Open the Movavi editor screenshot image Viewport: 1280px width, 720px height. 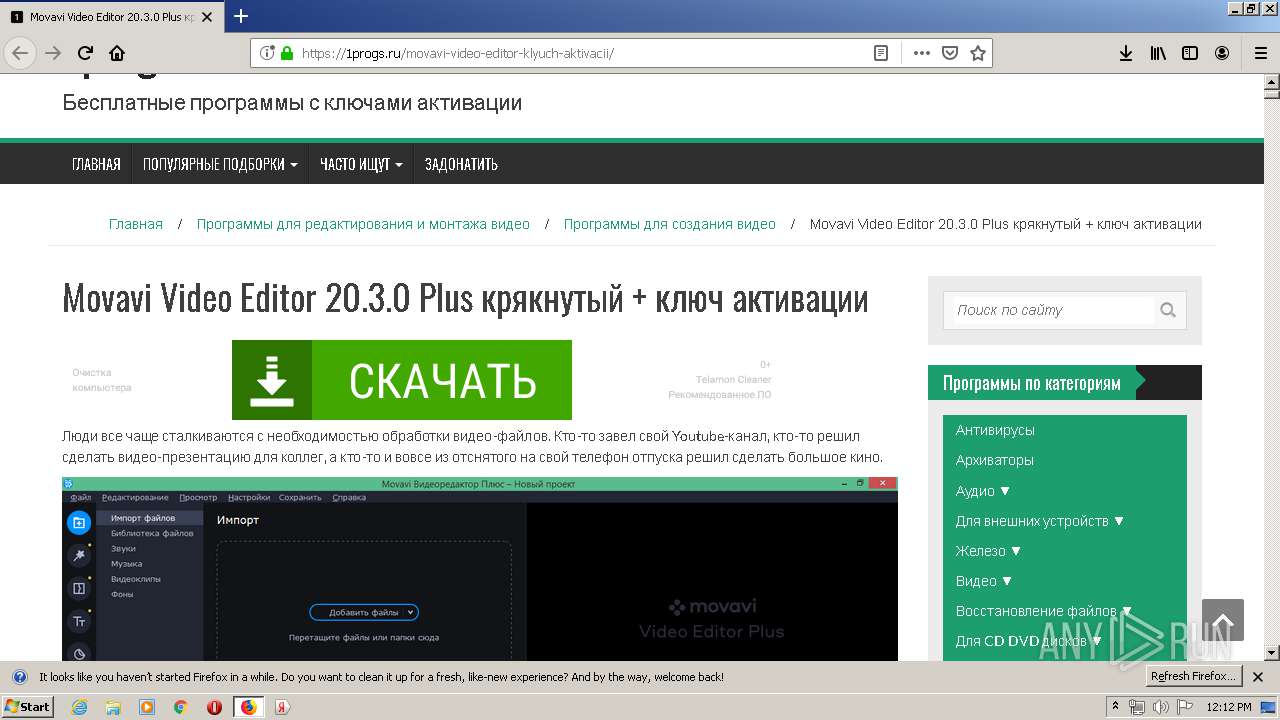click(x=480, y=569)
